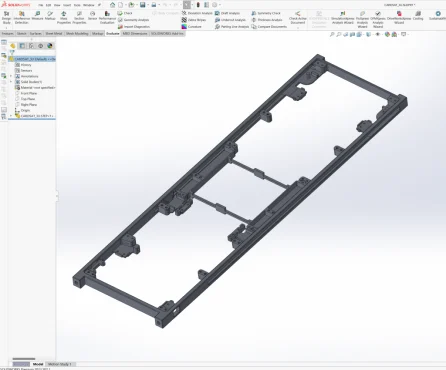
Task: Open Section Properties
Action: [x=79, y=18]
